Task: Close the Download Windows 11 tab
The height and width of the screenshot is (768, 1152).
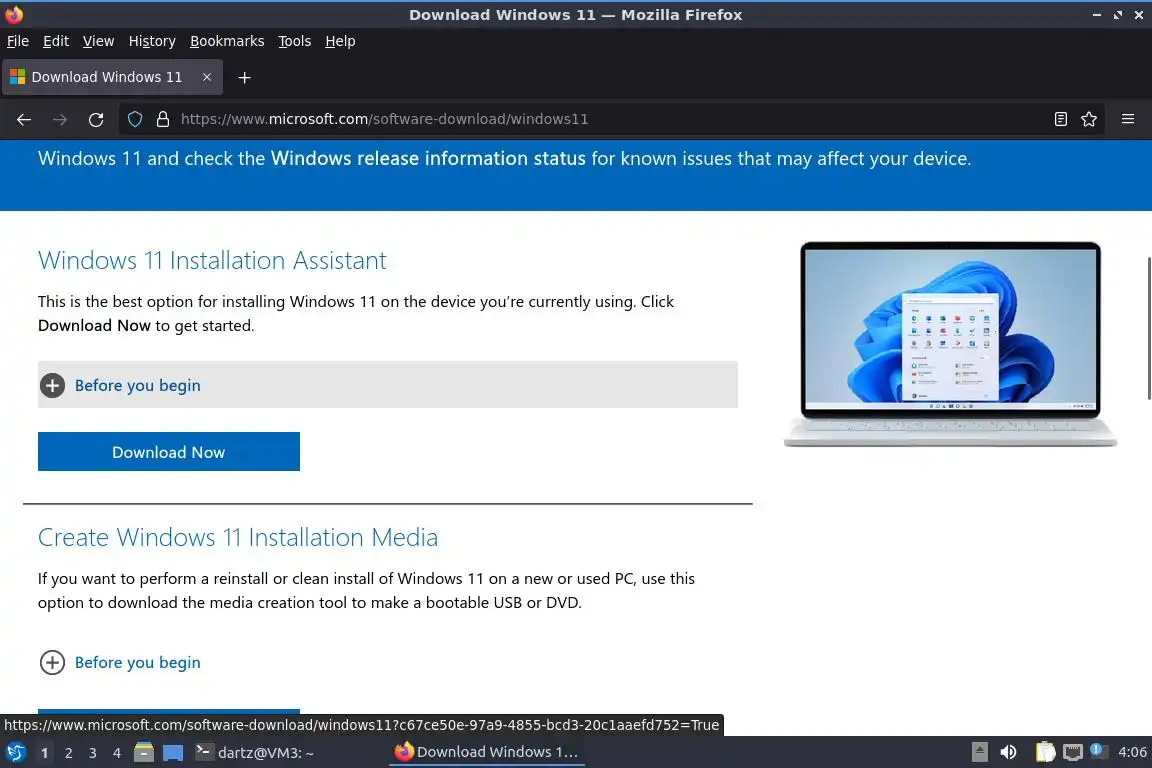Action: [207, 77]
